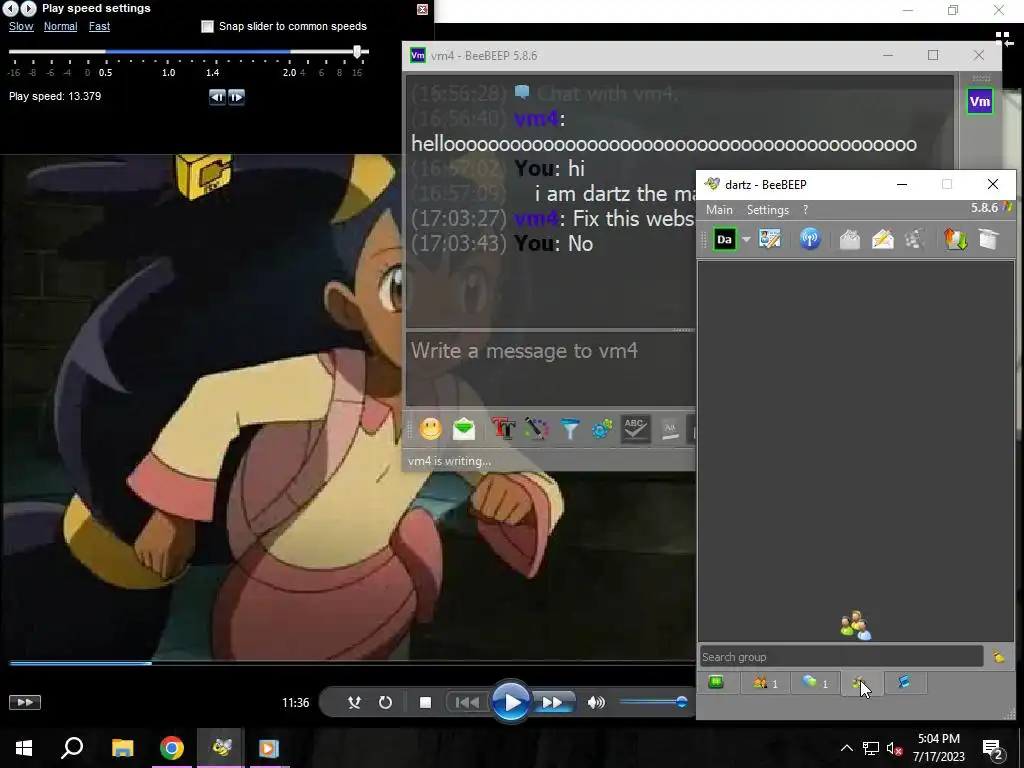This screenshot has height=768, width=1024.
Task: Select the groups tab in dartz window
Action: [x=861, y=682]
